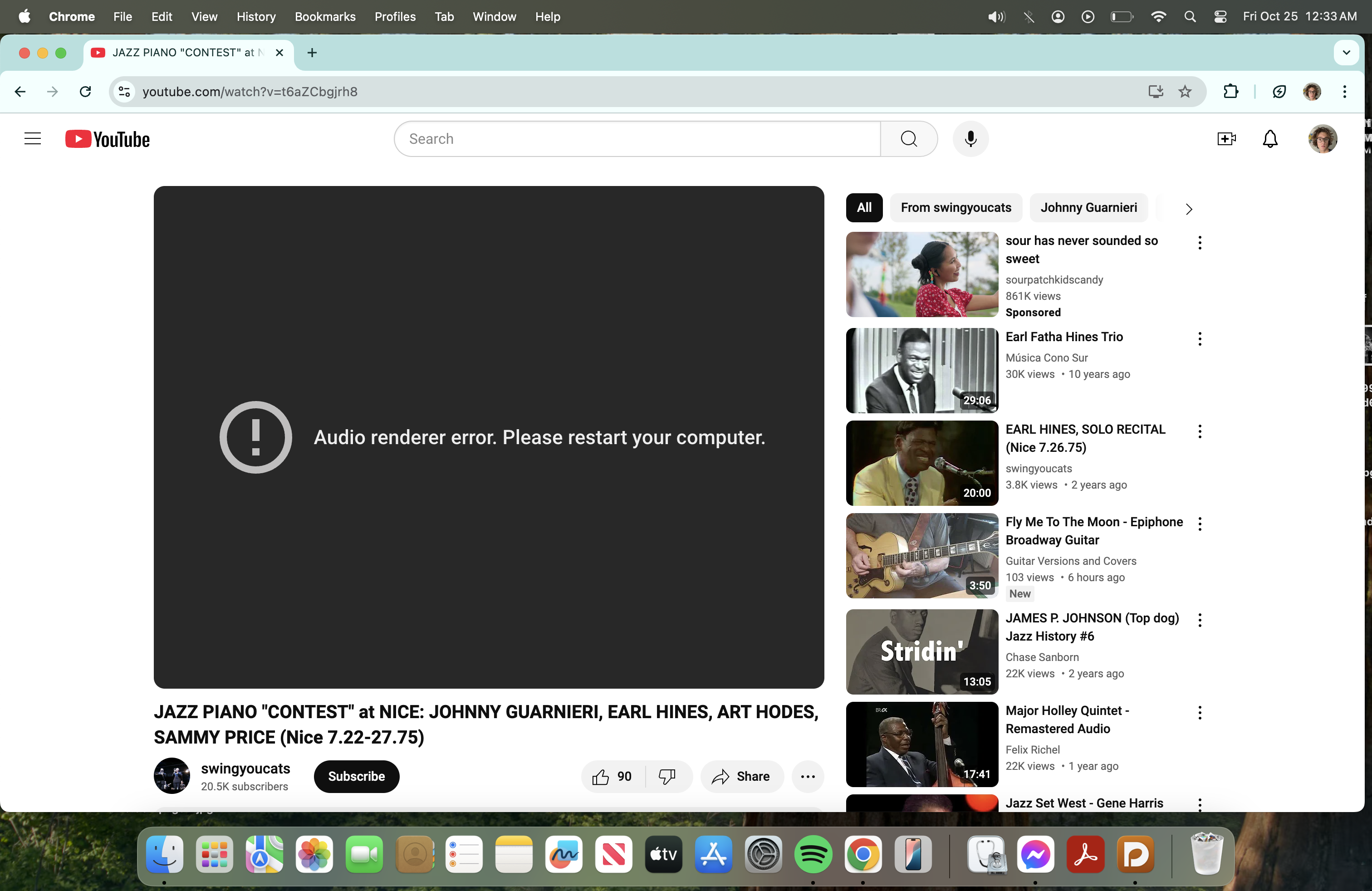The height and width of the screenshot is (891, 1372).
Task: Start a voice search with the microphone icon
Action: [971, 138]
